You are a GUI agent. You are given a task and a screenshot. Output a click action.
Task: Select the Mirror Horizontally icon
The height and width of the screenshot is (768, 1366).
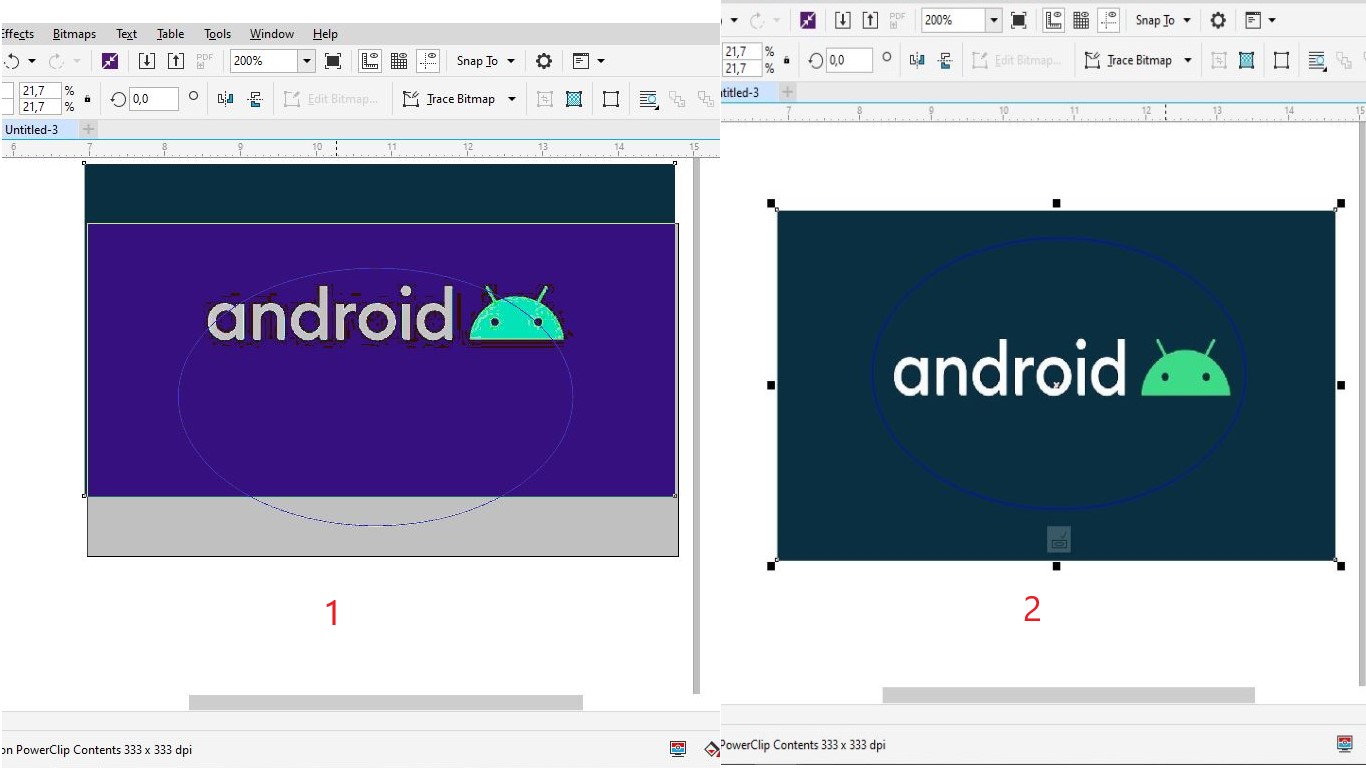click(225, 98)
